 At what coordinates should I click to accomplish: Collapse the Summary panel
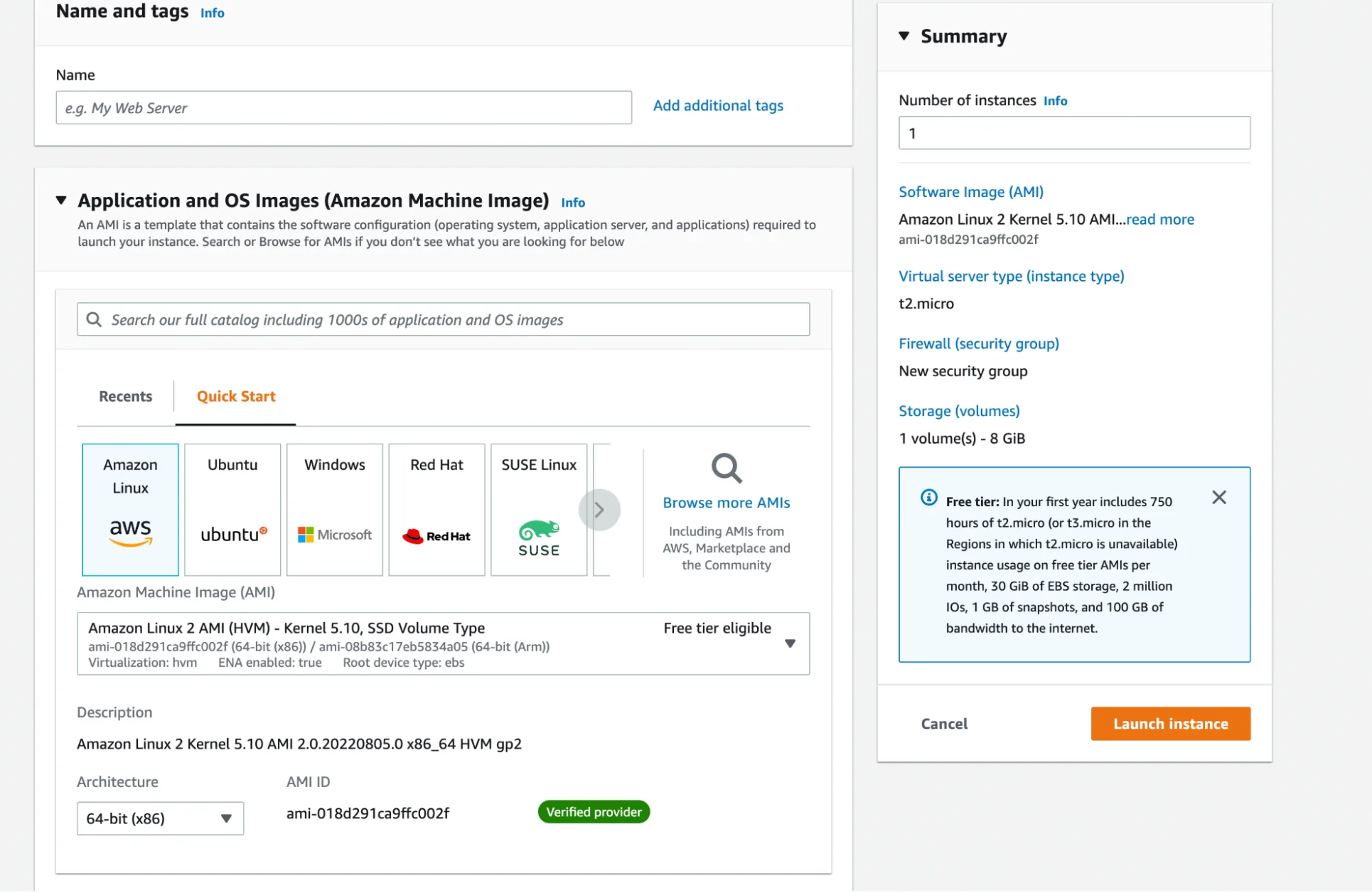coord(904,36)
